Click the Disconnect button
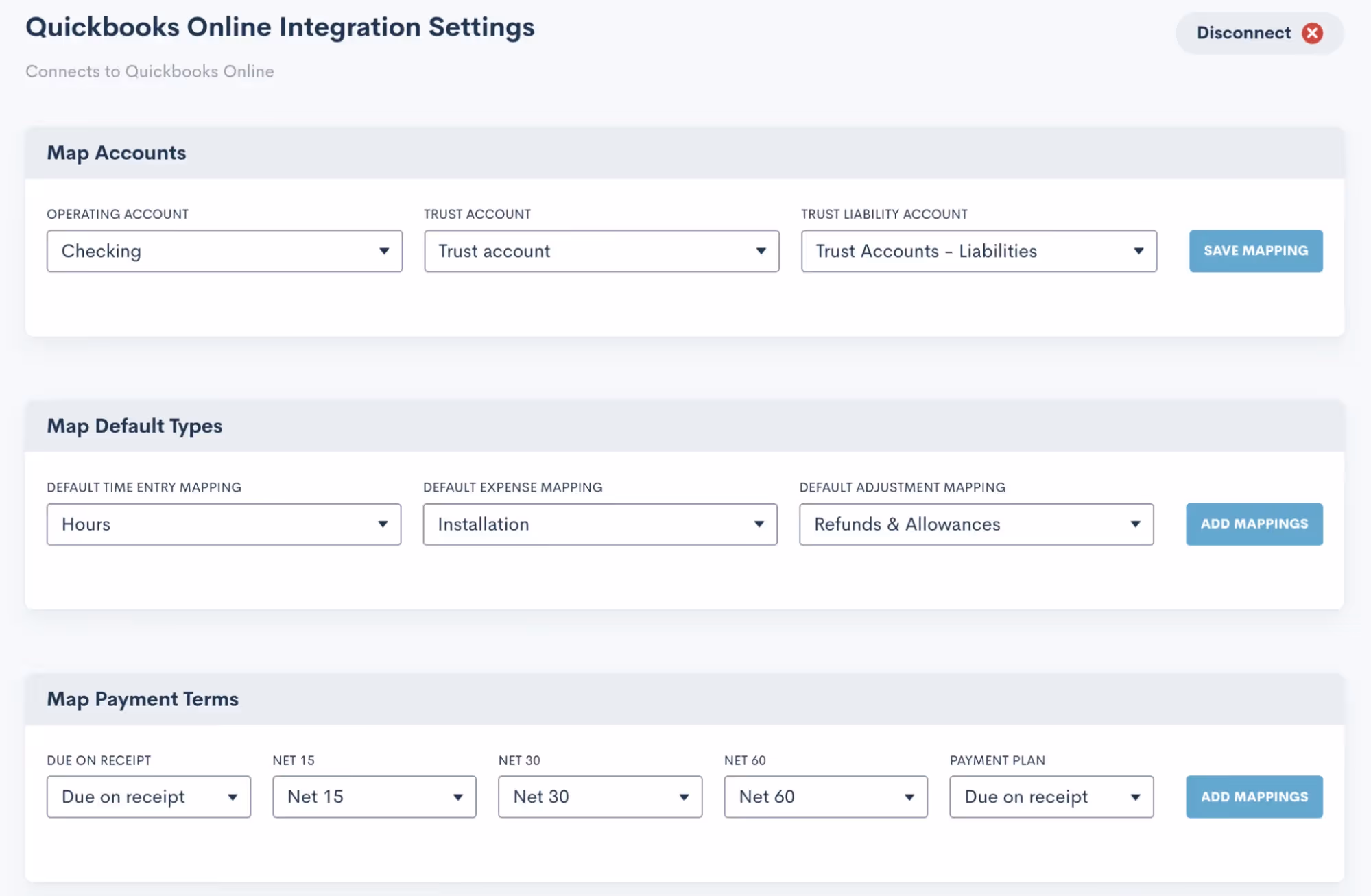 pos(1243,33)
